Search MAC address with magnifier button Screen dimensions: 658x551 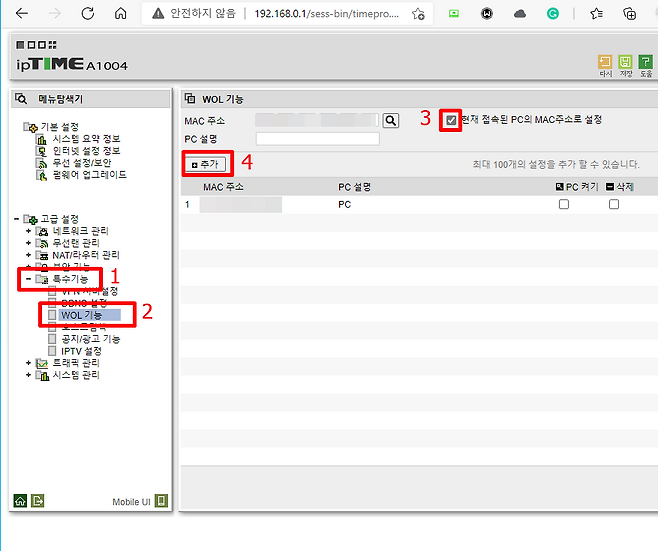click(391, 120)
